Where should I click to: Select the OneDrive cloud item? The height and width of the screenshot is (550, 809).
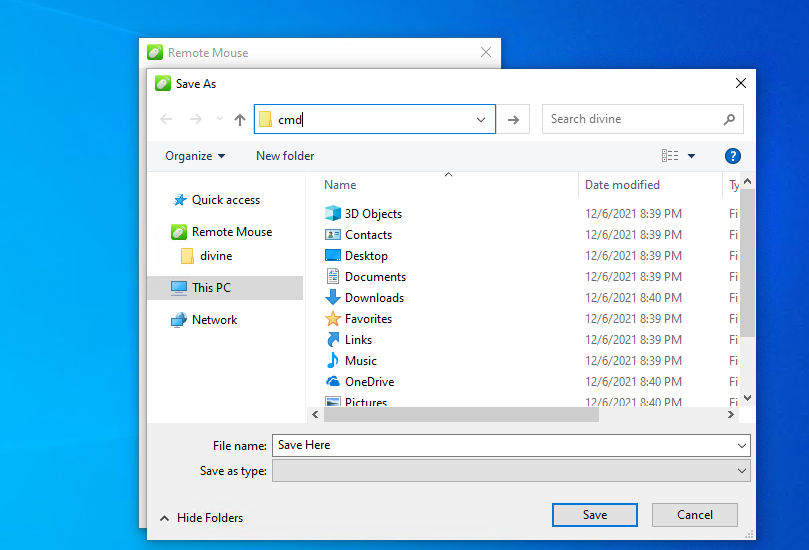[x=369, y=382]
